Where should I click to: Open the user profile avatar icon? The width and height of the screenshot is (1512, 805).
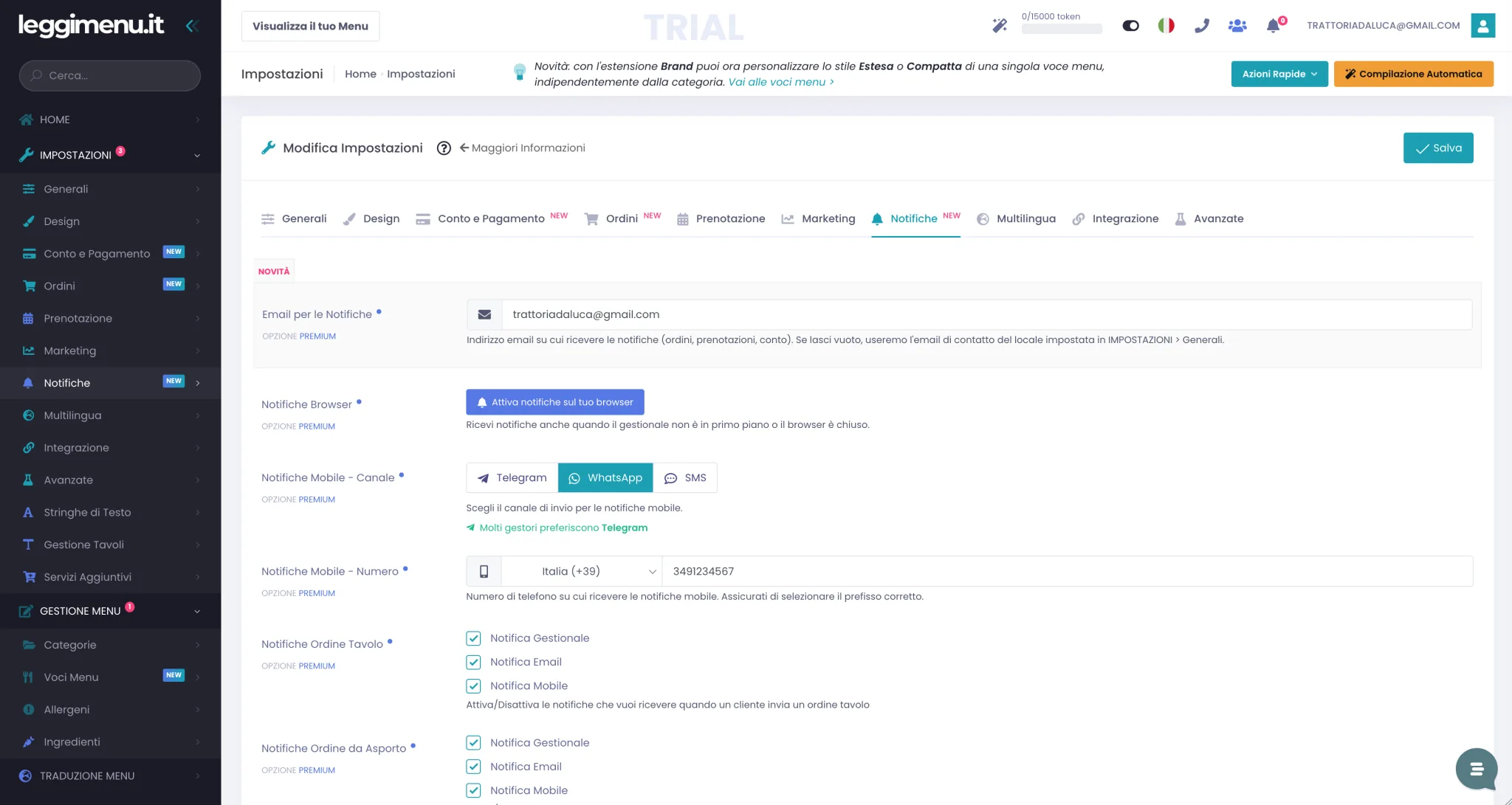pyautogui.click(x=1482, y=25)
